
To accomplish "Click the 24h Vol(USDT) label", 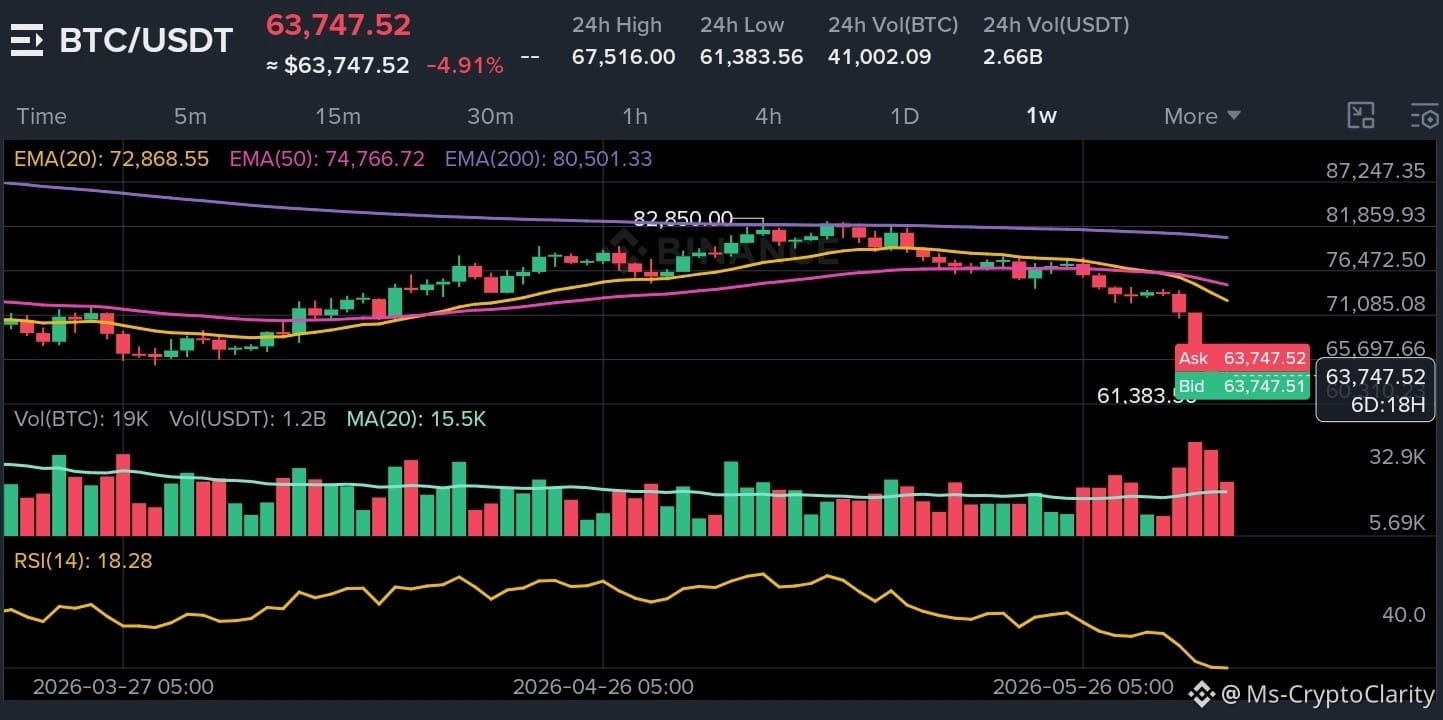I will coord(1056,25).
